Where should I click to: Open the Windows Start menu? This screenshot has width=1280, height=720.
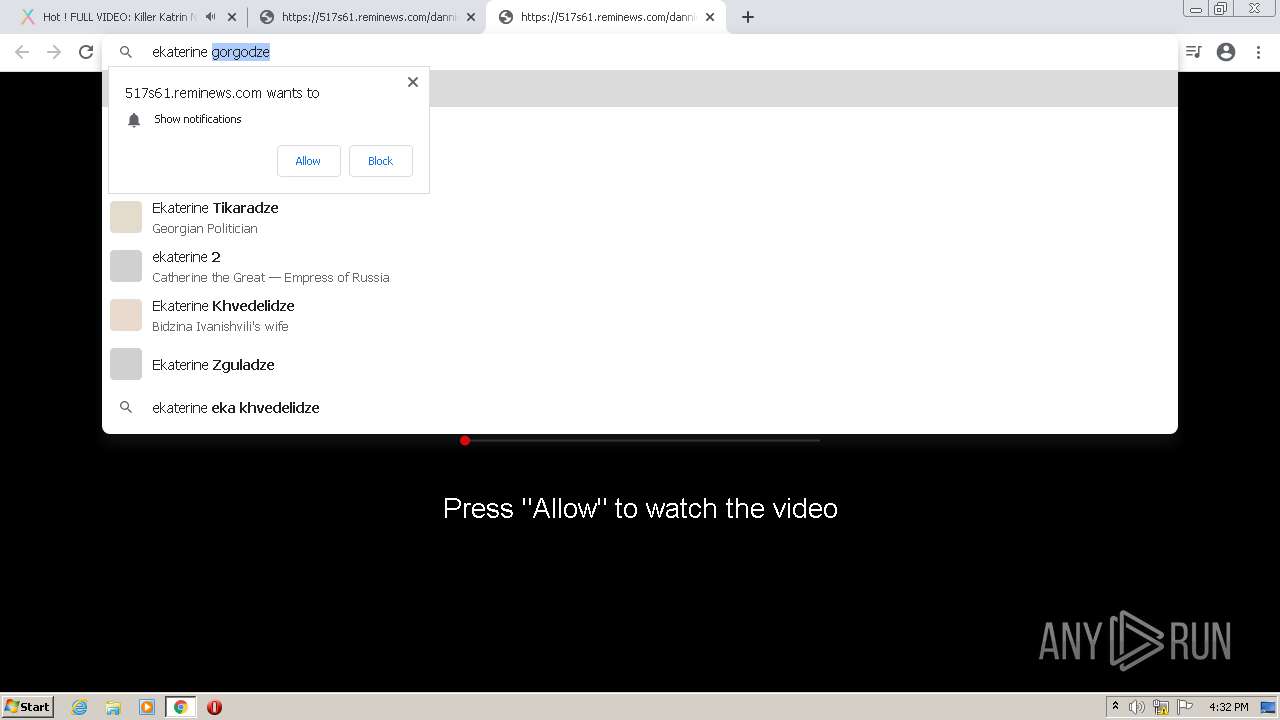pos(27,706)
